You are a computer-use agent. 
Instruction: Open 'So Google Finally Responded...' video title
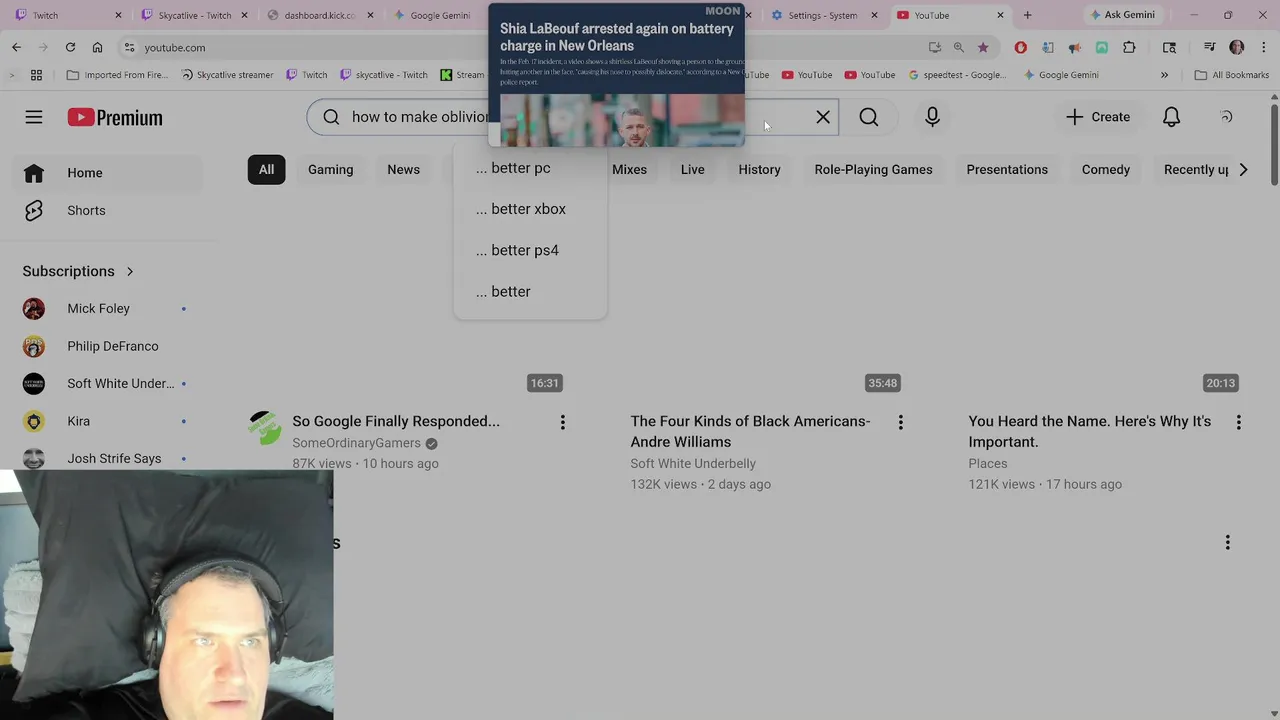tap(396, 421)
